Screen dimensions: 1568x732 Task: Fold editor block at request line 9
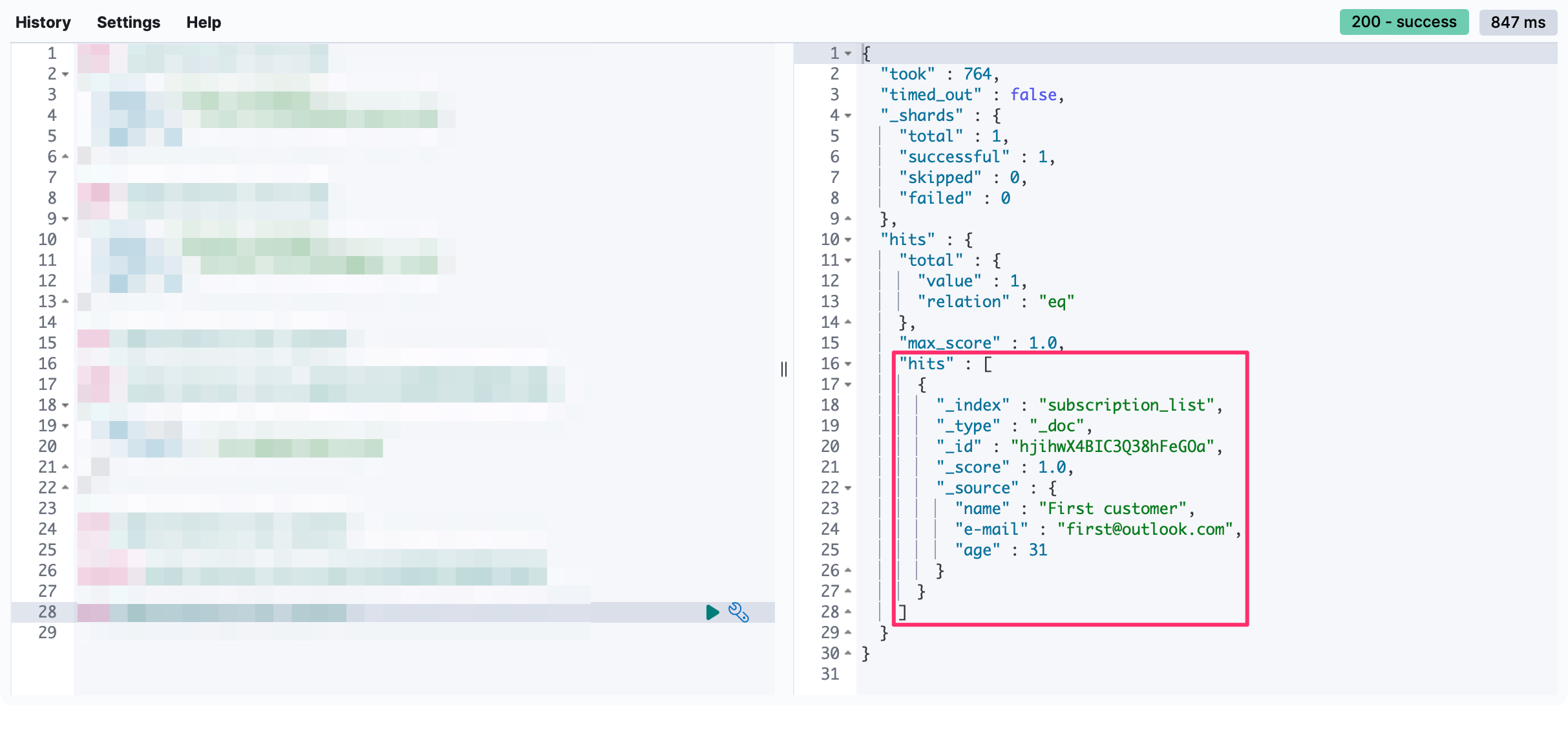pyautogui.click(x=65, y=219)
